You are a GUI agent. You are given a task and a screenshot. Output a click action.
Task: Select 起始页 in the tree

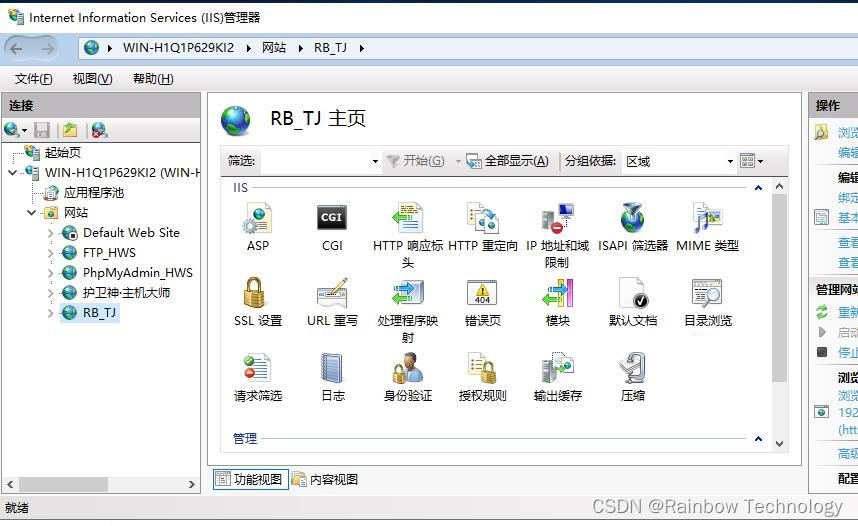pyautogui.click(x=63, y=153)
